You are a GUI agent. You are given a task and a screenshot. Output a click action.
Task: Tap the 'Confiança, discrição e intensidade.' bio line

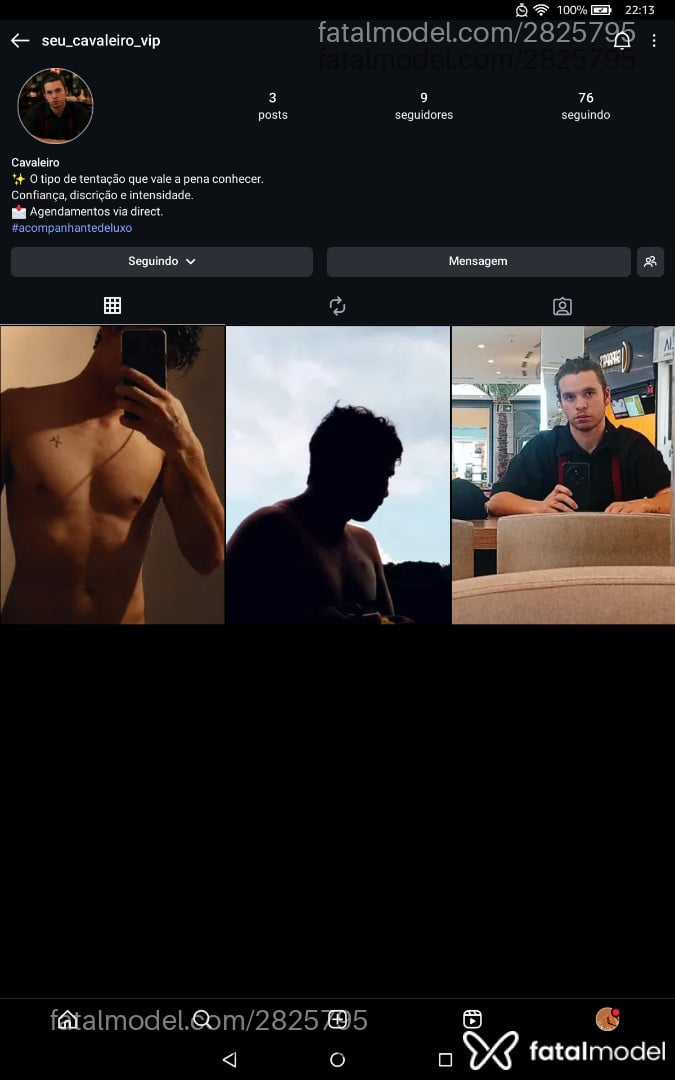(103, 196)
